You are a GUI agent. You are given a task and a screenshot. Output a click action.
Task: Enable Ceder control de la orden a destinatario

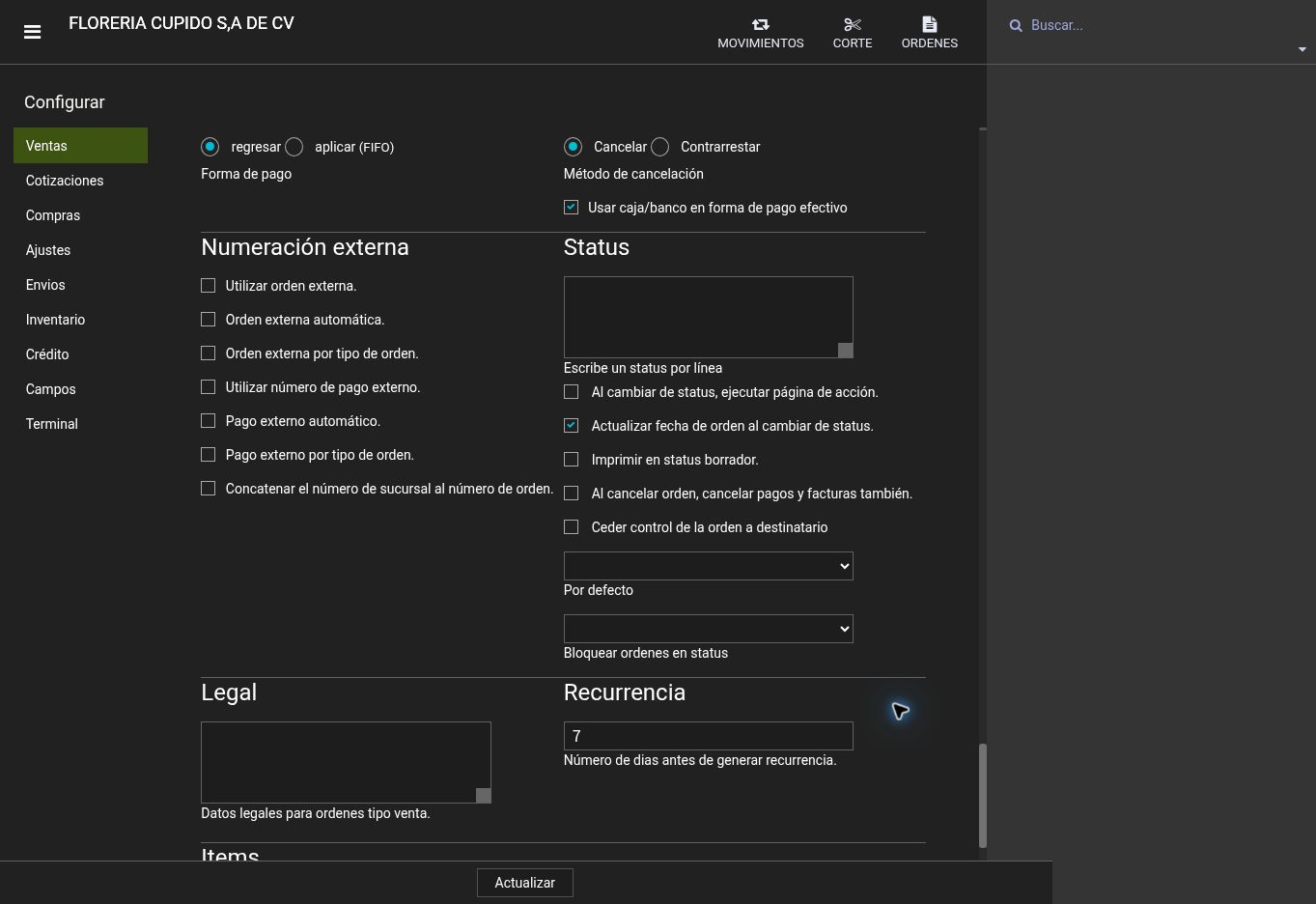click(571, 526)
